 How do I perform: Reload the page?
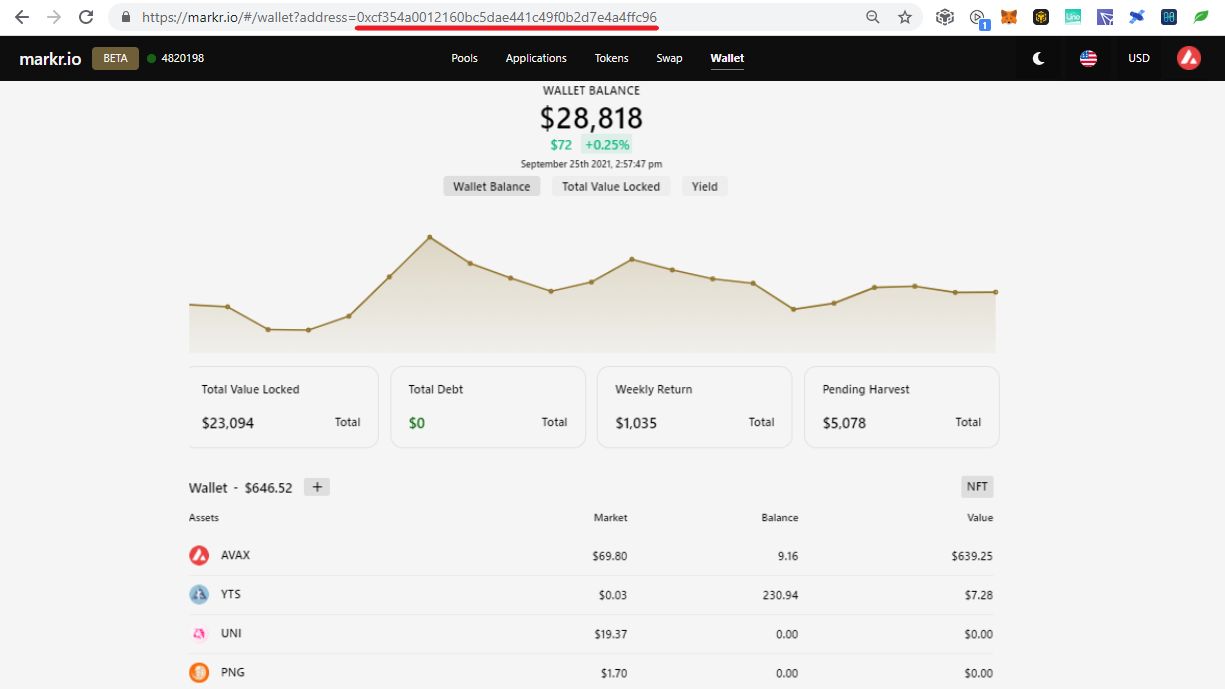click(86, 17)
